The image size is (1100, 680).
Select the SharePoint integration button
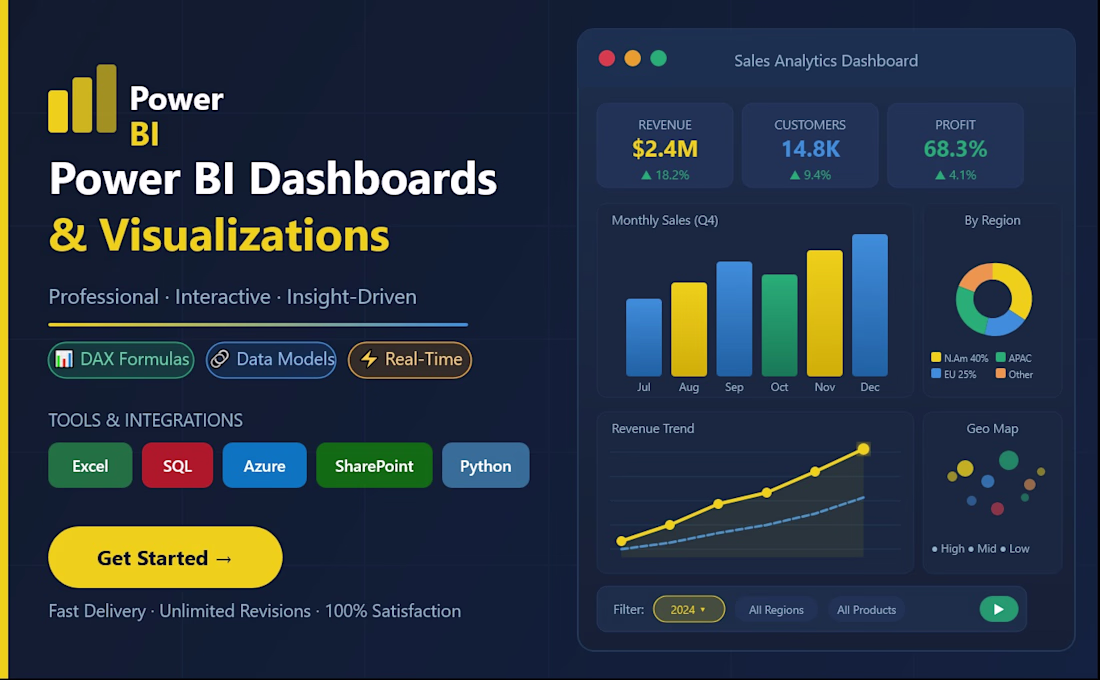point(374,465)
